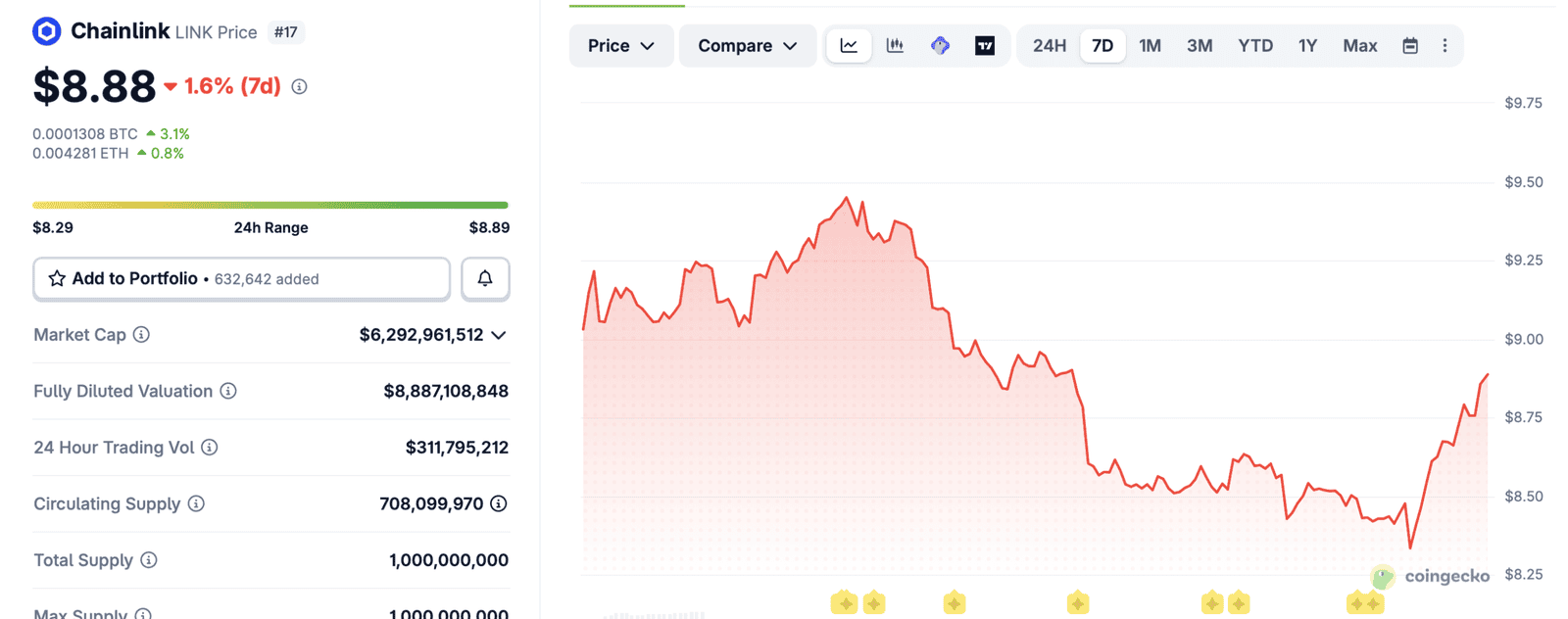Image resolution: width=1568 pixels, height=619 pixels.
Task: Click Add to Portfolio button
Action: (242, 279)
